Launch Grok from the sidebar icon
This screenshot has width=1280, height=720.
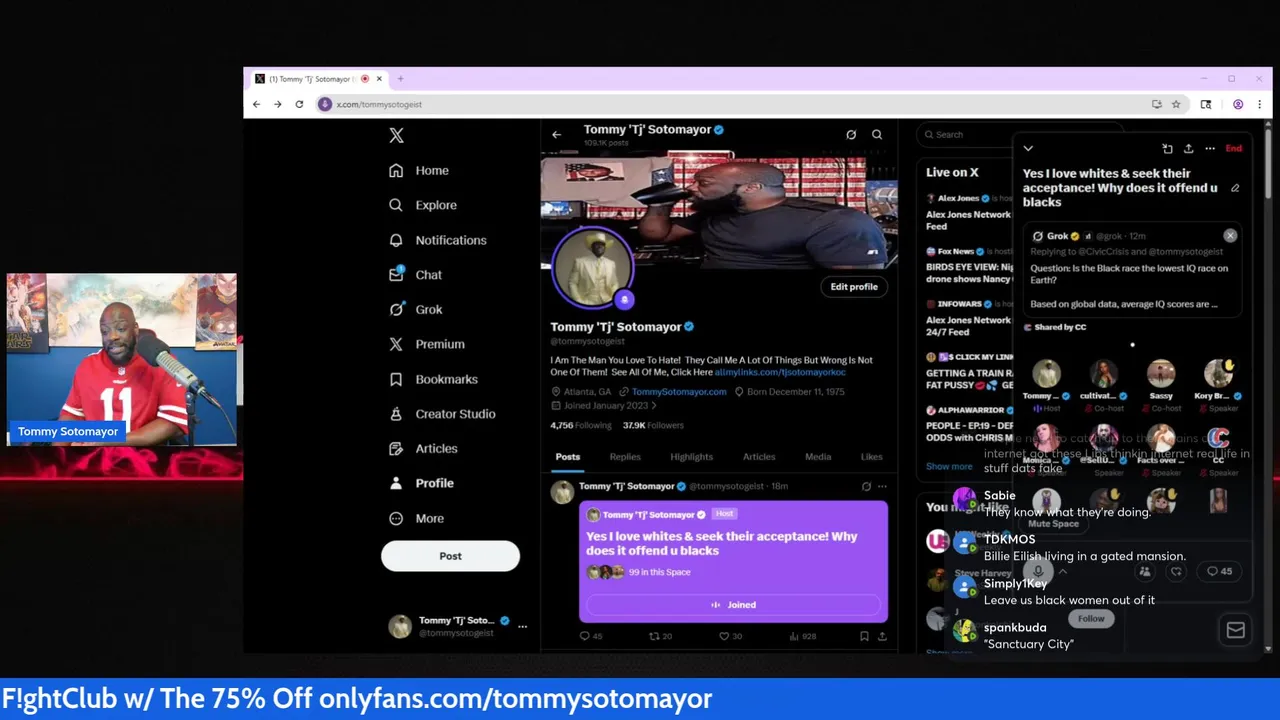(396, 310)
